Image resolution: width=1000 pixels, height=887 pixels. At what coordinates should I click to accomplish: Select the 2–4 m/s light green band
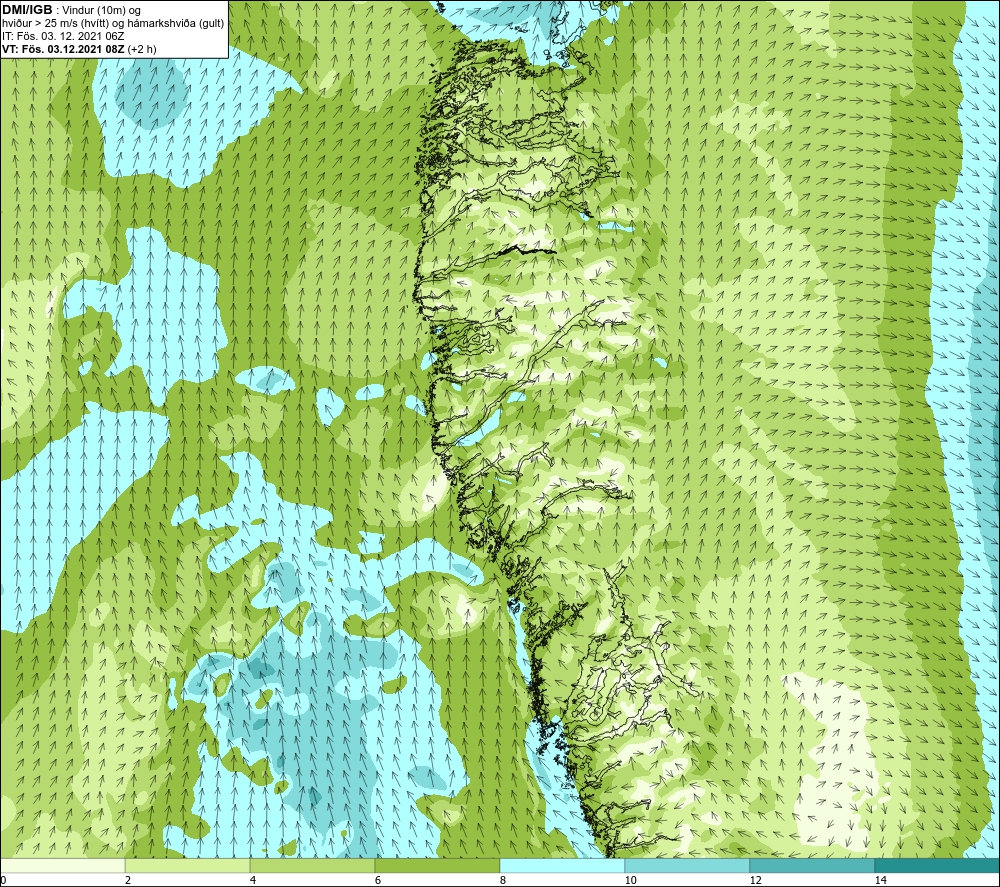(x=188, y=866)
